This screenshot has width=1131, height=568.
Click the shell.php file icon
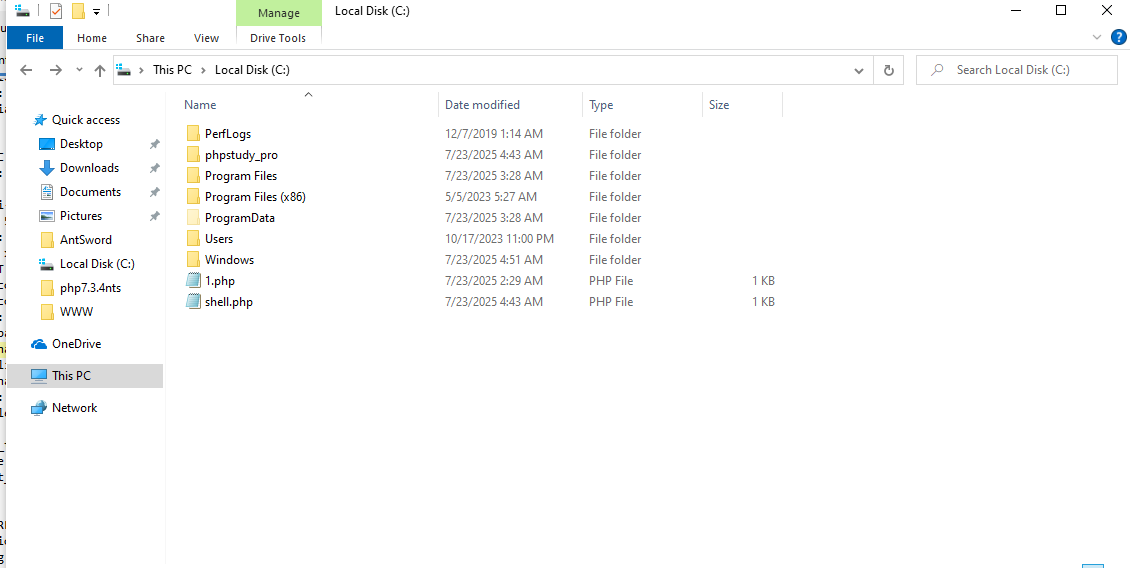click(x=193, y=301)
